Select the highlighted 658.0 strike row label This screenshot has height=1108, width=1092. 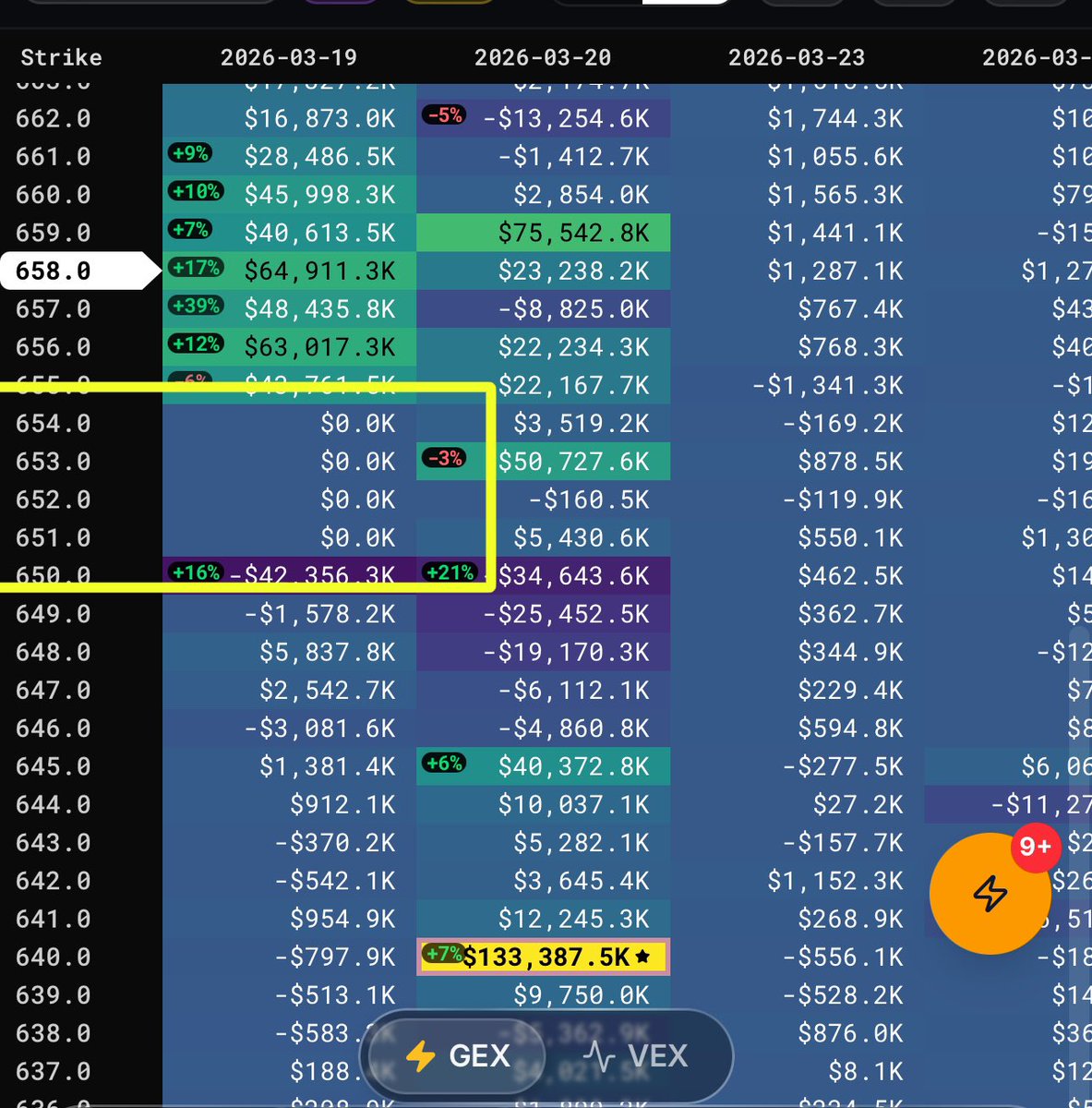[78, 271]
